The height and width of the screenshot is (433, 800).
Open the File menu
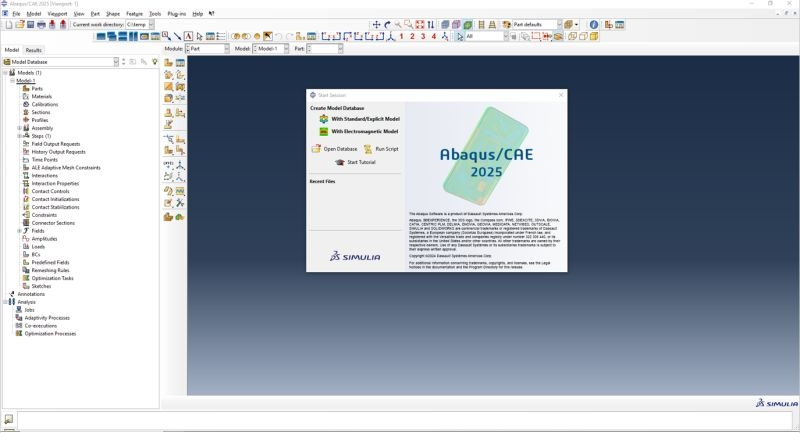[x=16, y=14]
